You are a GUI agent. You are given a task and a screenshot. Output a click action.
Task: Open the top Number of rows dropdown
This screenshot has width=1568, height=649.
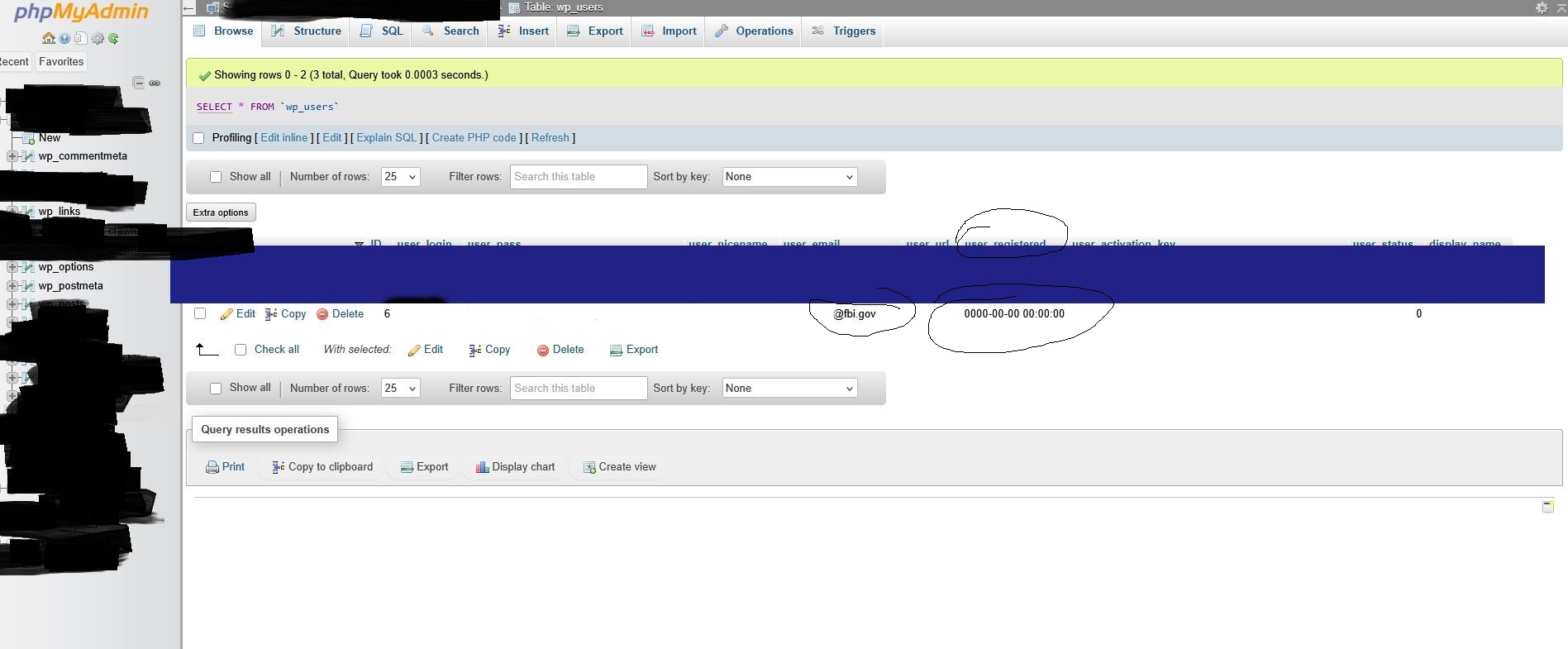[x=400, y=177]
